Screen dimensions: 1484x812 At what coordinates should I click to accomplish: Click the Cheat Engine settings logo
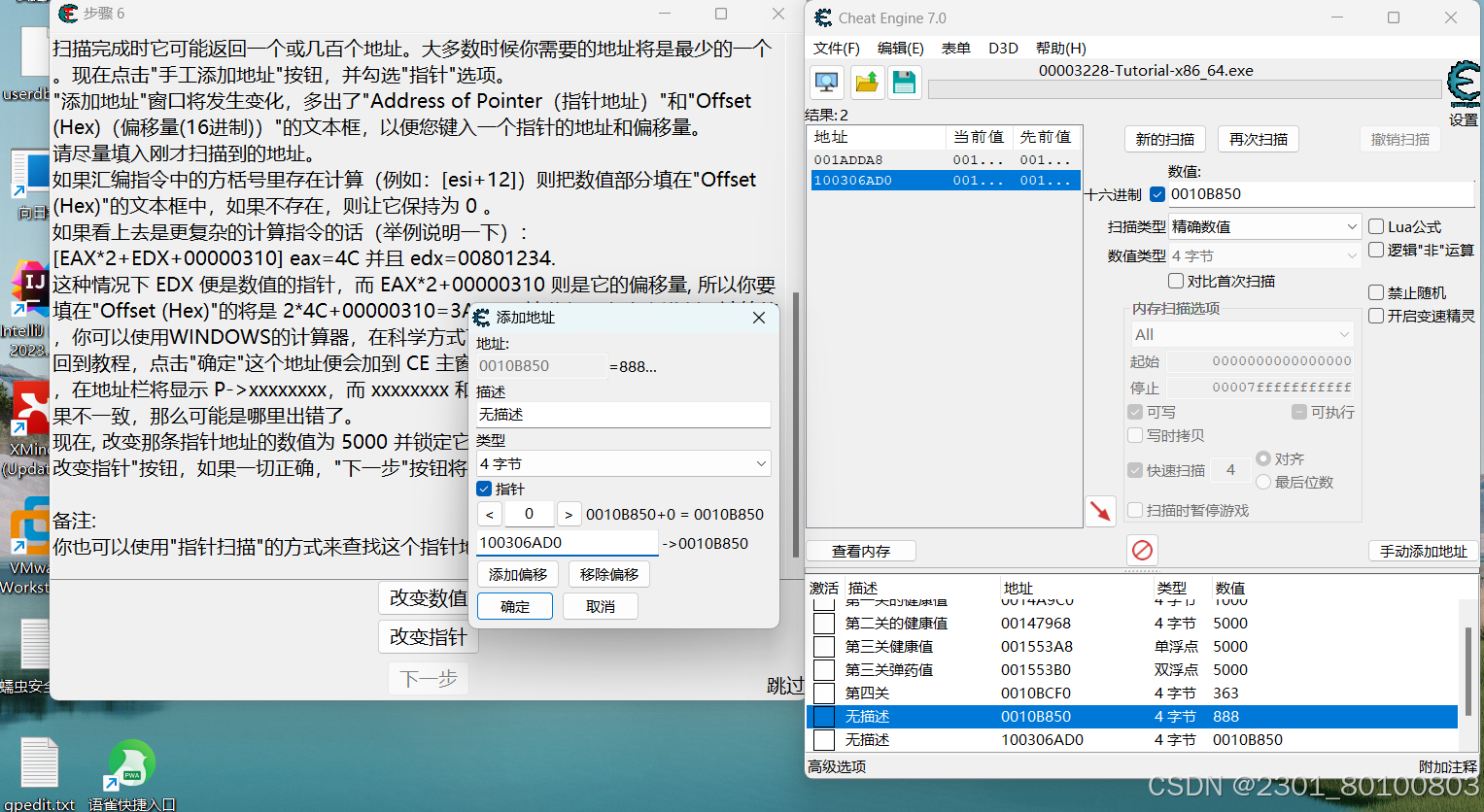[1464, 85]
